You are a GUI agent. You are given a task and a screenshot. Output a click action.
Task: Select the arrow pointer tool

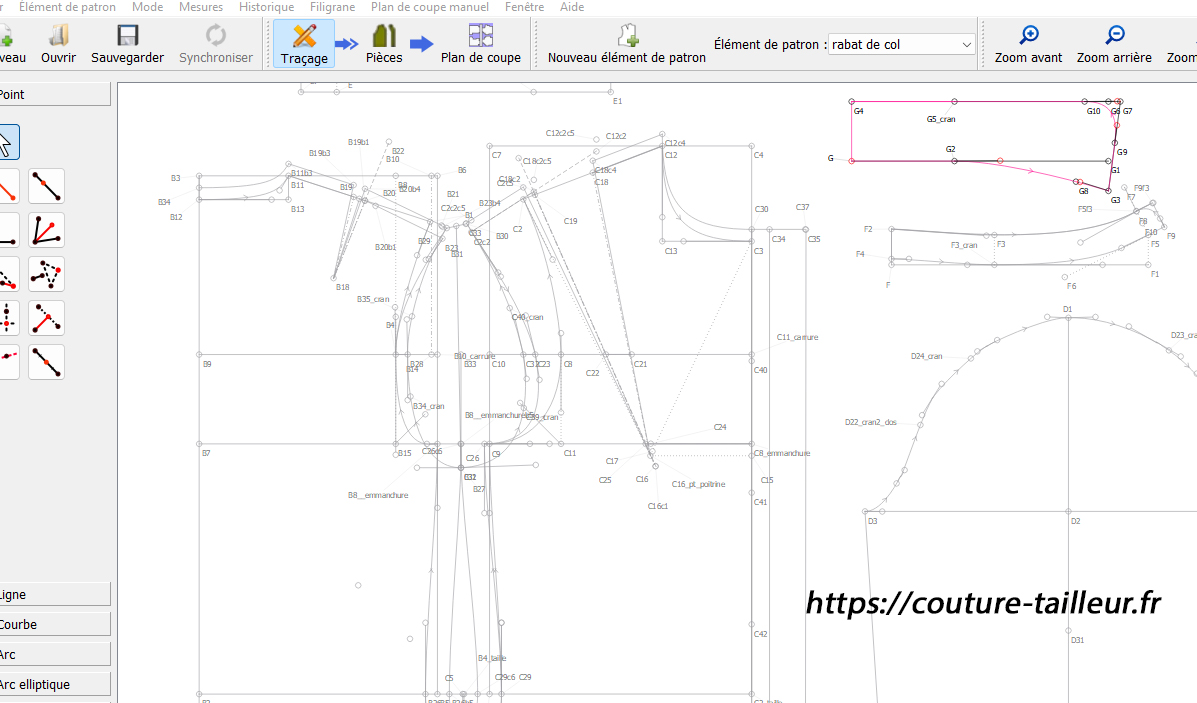5,143
